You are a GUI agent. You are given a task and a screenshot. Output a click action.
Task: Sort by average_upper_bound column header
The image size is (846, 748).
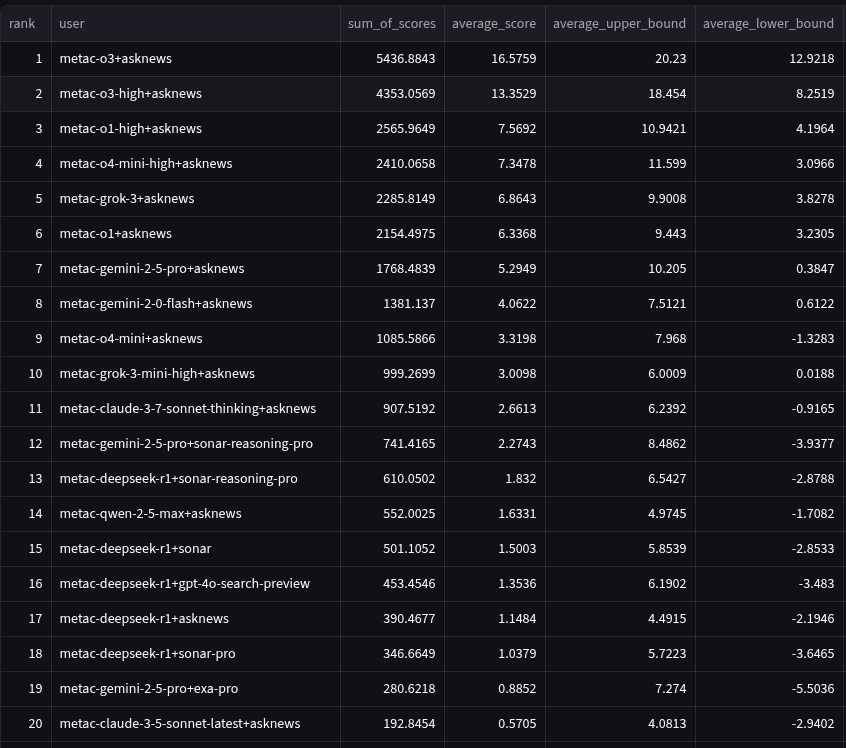[619, 23]
